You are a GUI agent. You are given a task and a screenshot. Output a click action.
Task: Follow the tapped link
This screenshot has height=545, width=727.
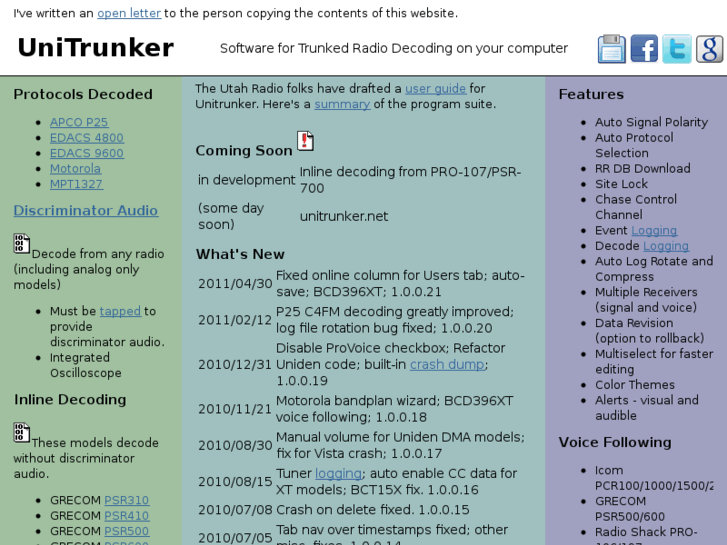click(120, 311)
